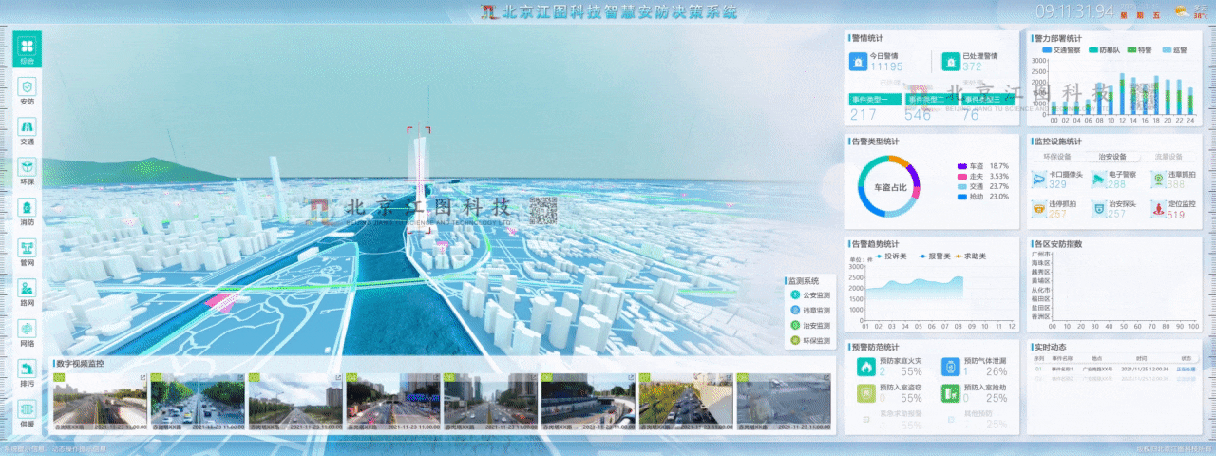The height and width of the screenshot is (456, 1216).
Task: Click the 今日警情 count 11195
Action: pos(886,67)
